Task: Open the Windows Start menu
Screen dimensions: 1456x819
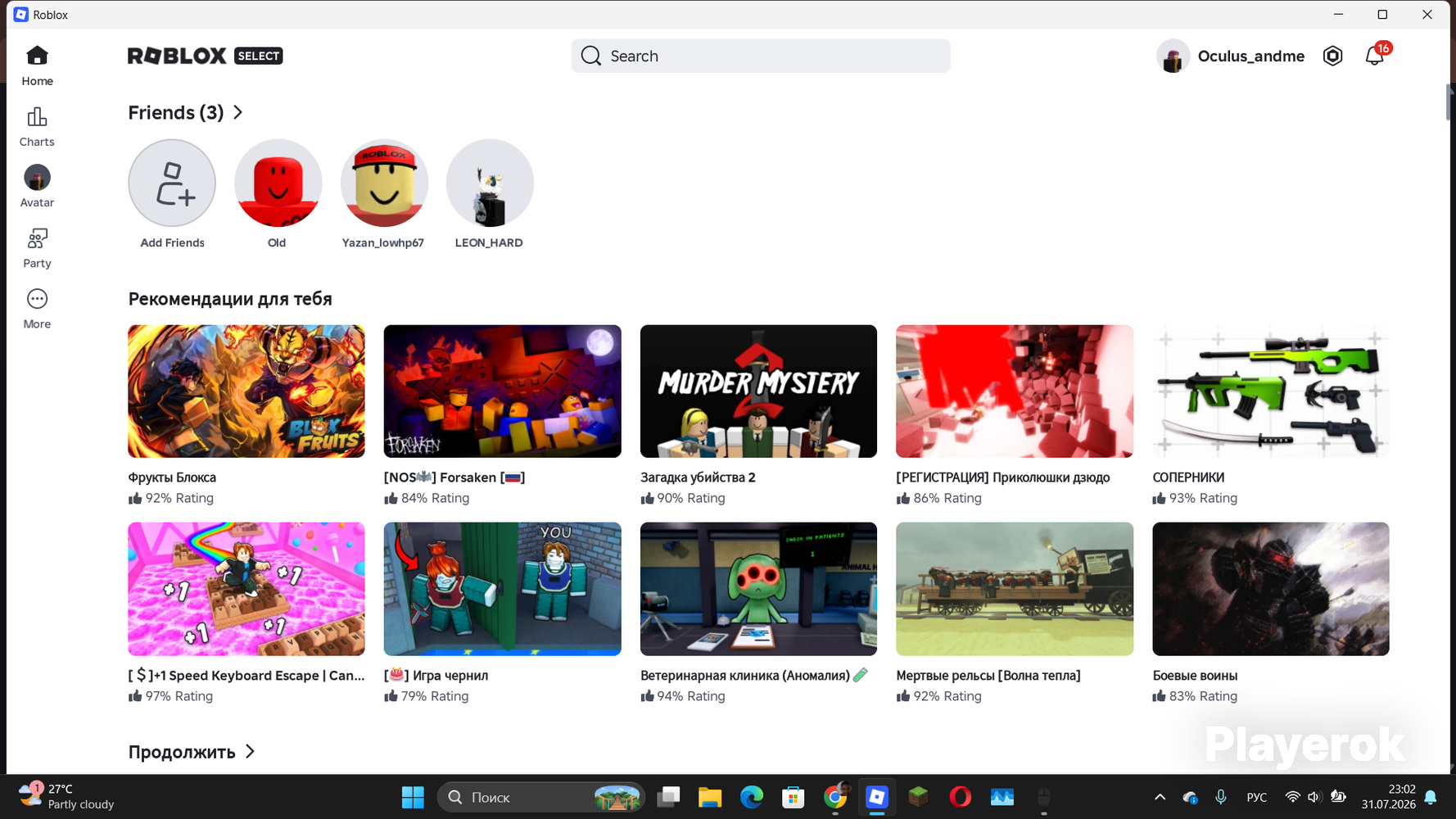Action: pyautogui.click(x=413, y=797)
